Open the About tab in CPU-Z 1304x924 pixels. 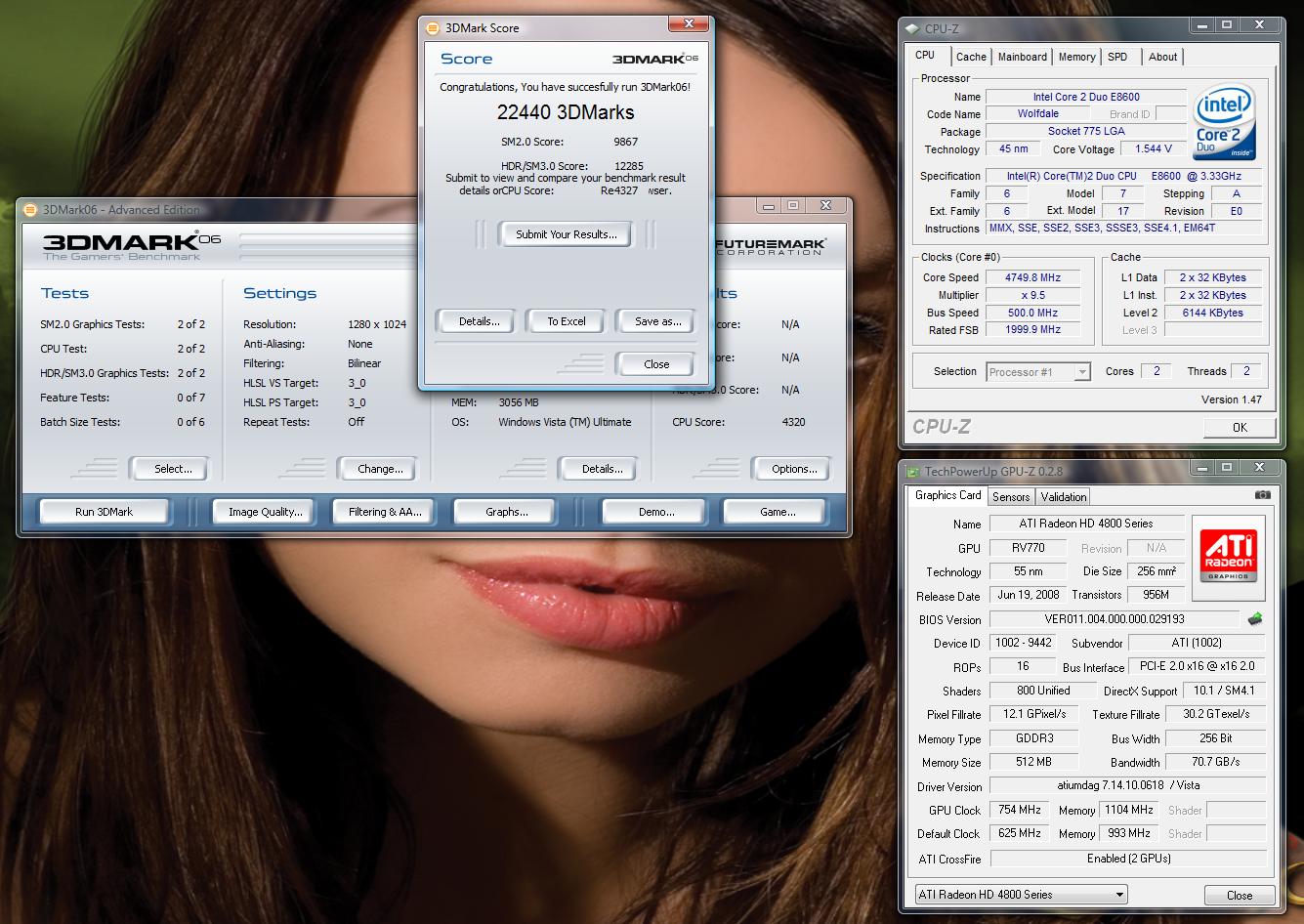point(1162,57)
